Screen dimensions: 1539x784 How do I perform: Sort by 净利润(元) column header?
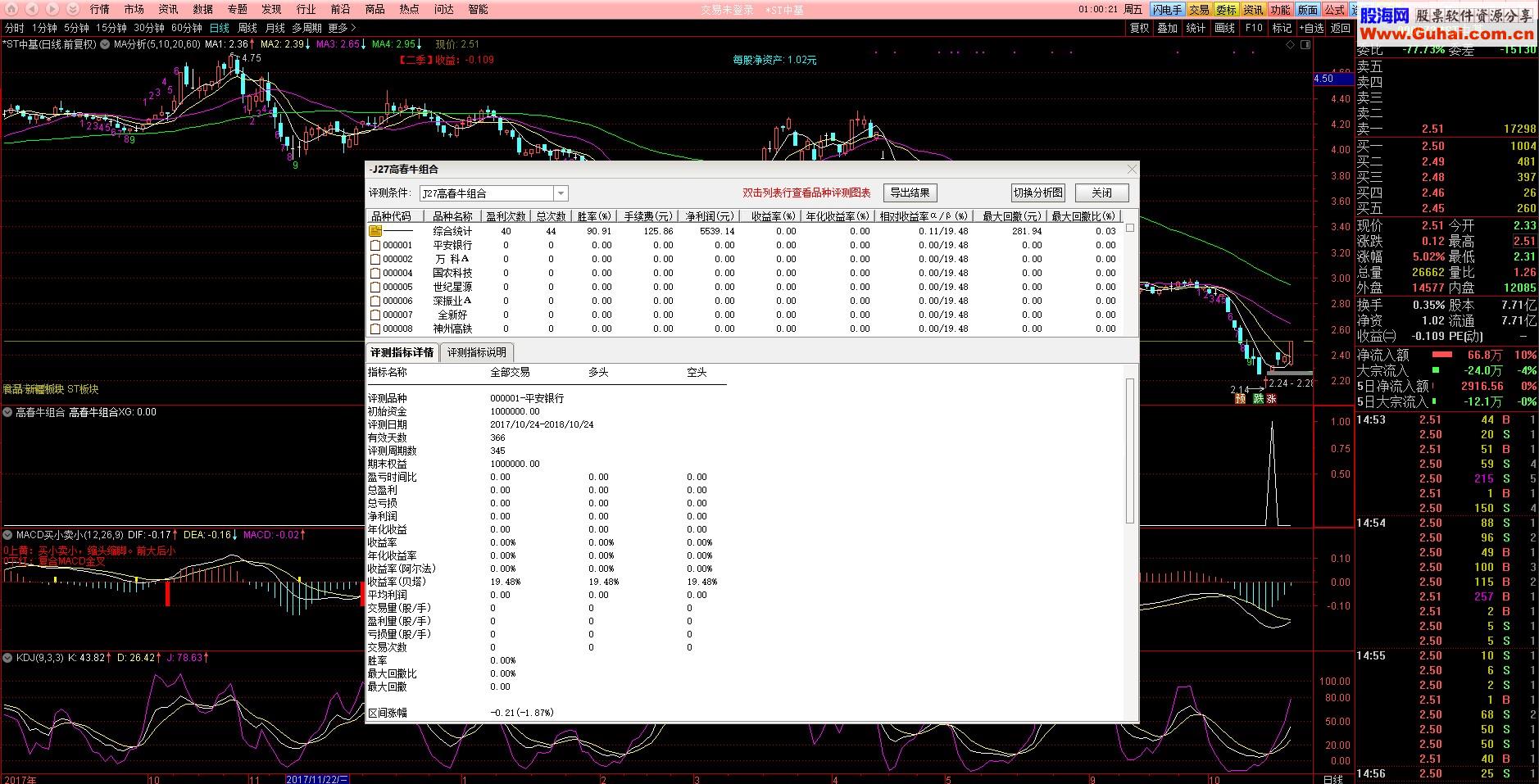point(710,216)
